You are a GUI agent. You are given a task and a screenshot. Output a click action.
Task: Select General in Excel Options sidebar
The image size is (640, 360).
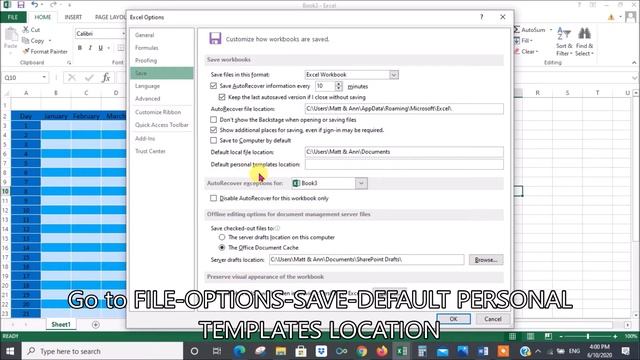point(162,35)
